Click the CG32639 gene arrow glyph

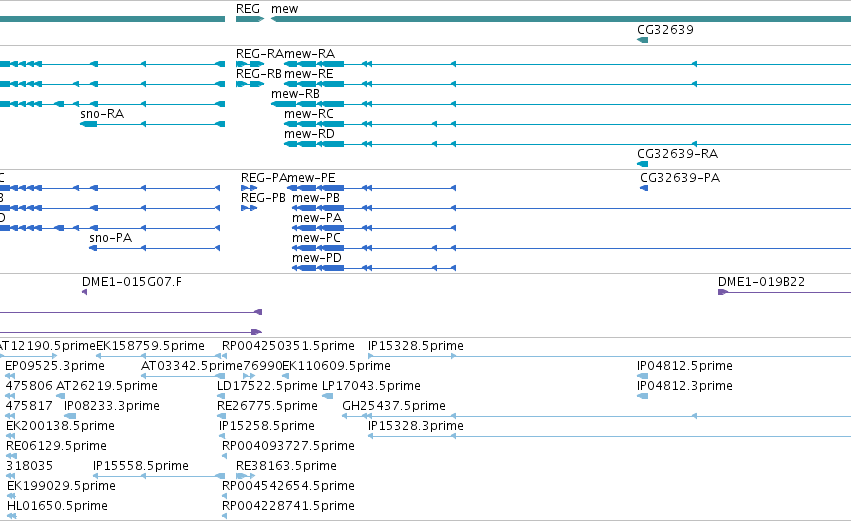click(643, 40)
